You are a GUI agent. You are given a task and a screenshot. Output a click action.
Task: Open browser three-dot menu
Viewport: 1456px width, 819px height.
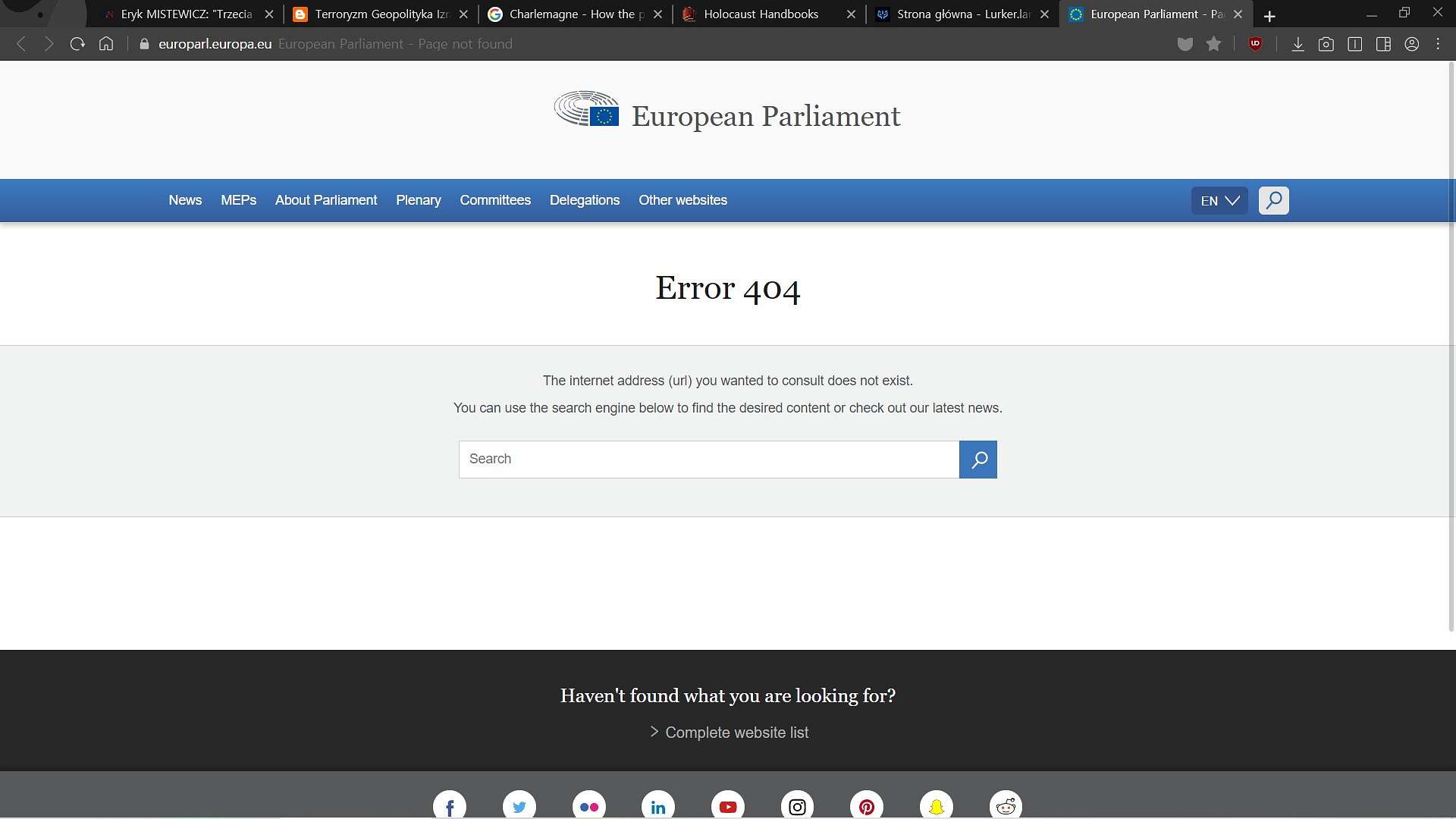(1439, 44)
